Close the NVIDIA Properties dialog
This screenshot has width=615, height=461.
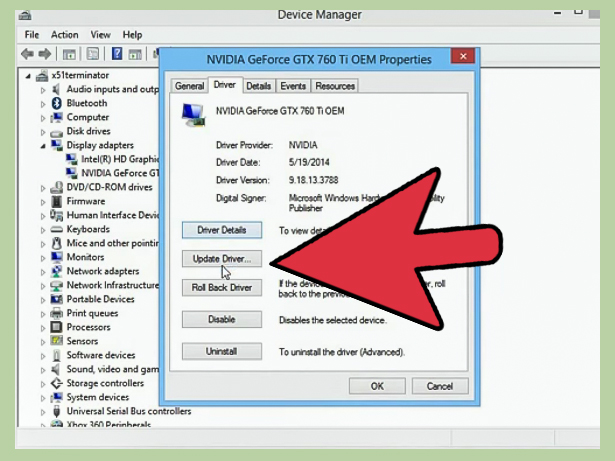click(x=463, y=56)
